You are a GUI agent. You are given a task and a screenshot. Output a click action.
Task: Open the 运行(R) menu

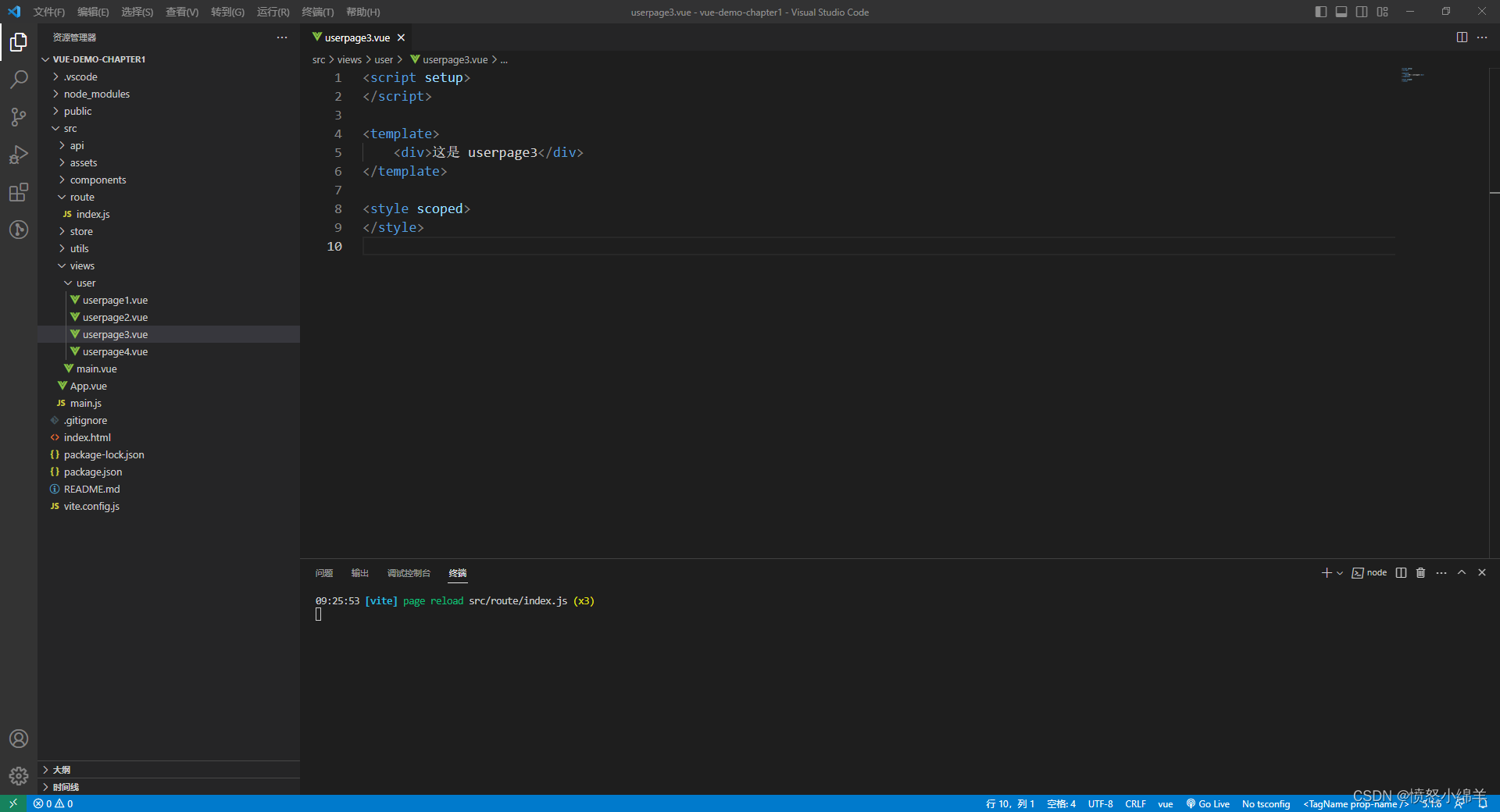pyautogui.click(x=273, y=12)
